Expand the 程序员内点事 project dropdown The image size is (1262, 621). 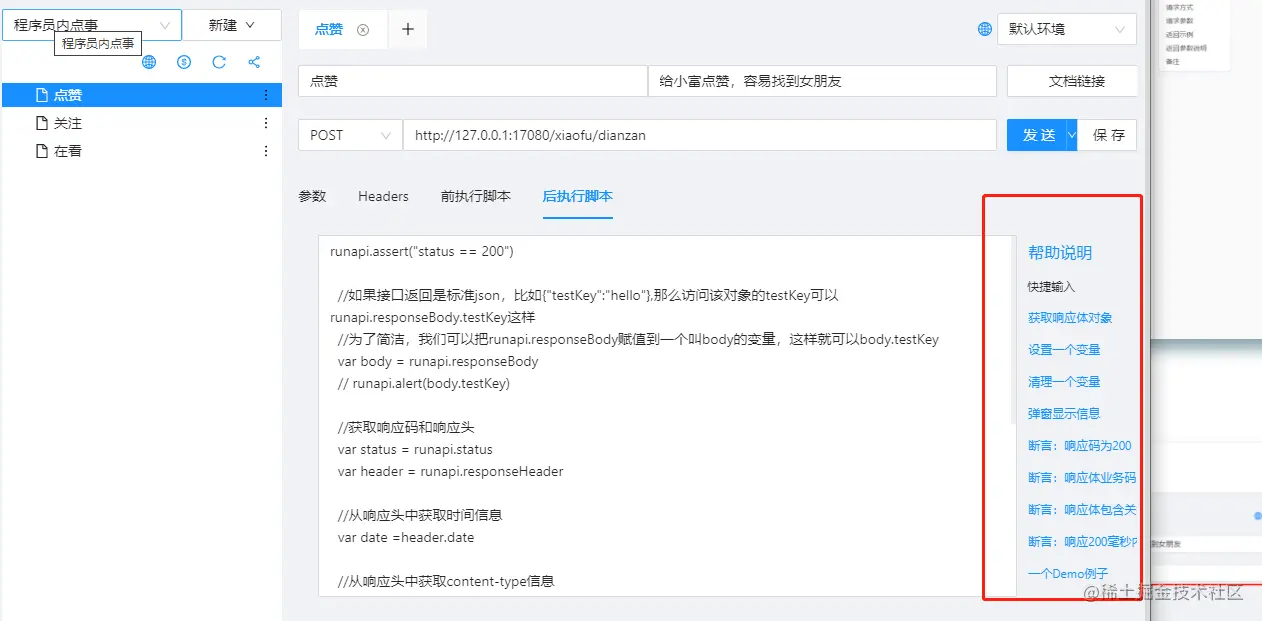[x=92, y=25]
